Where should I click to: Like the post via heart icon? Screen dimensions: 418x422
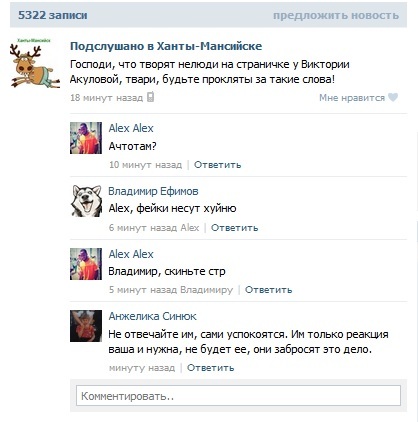tap(393, 97)
